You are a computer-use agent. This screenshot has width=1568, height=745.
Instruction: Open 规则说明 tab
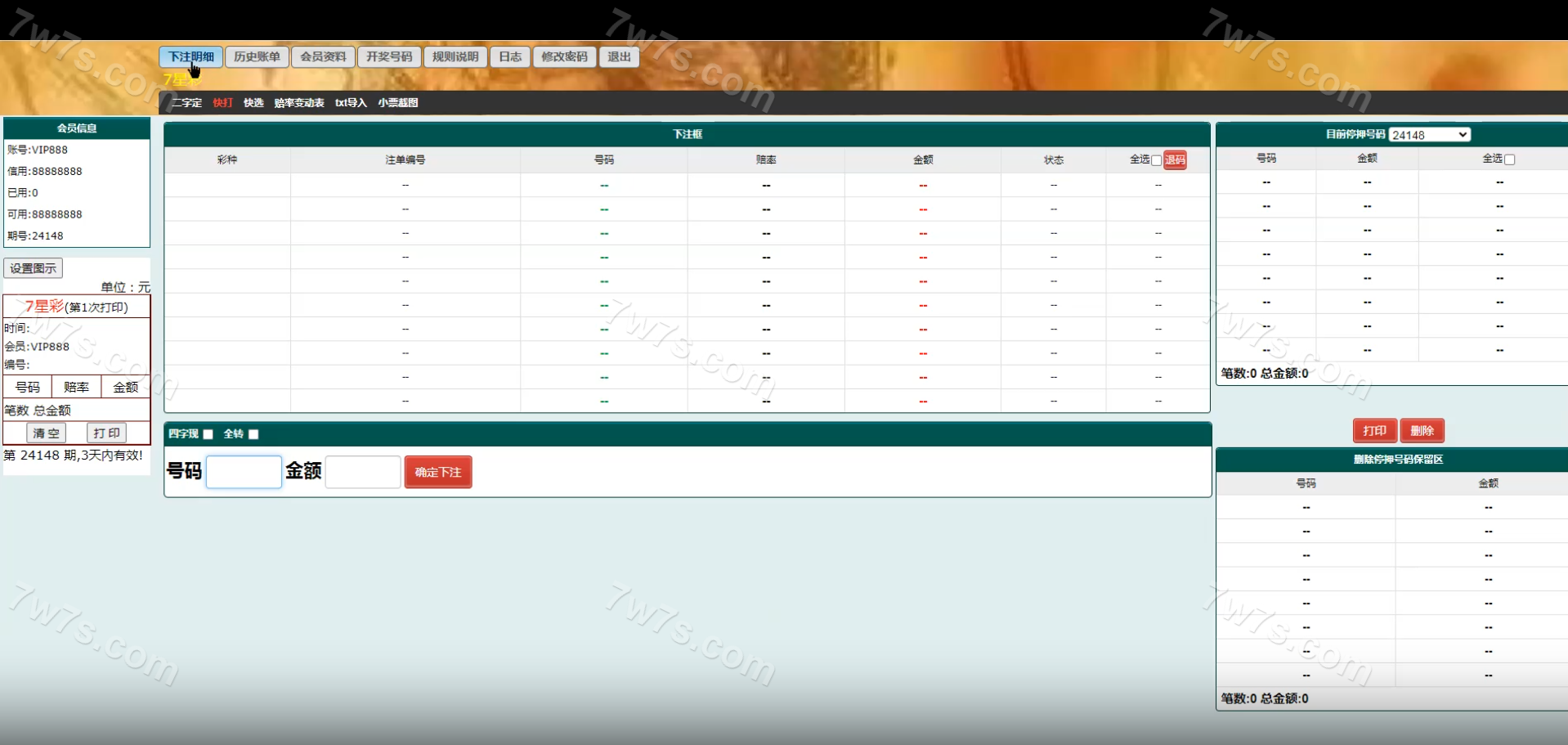455,56
